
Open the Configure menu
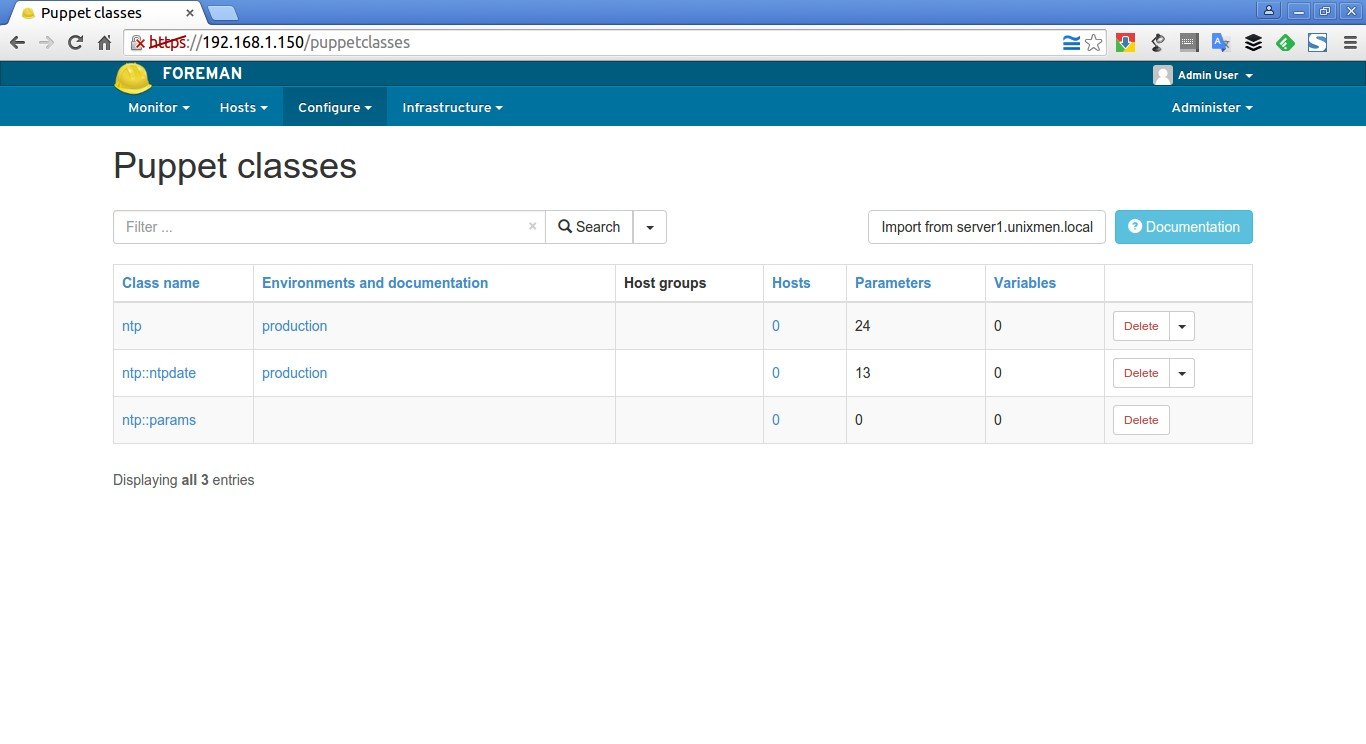coord(335,107)
